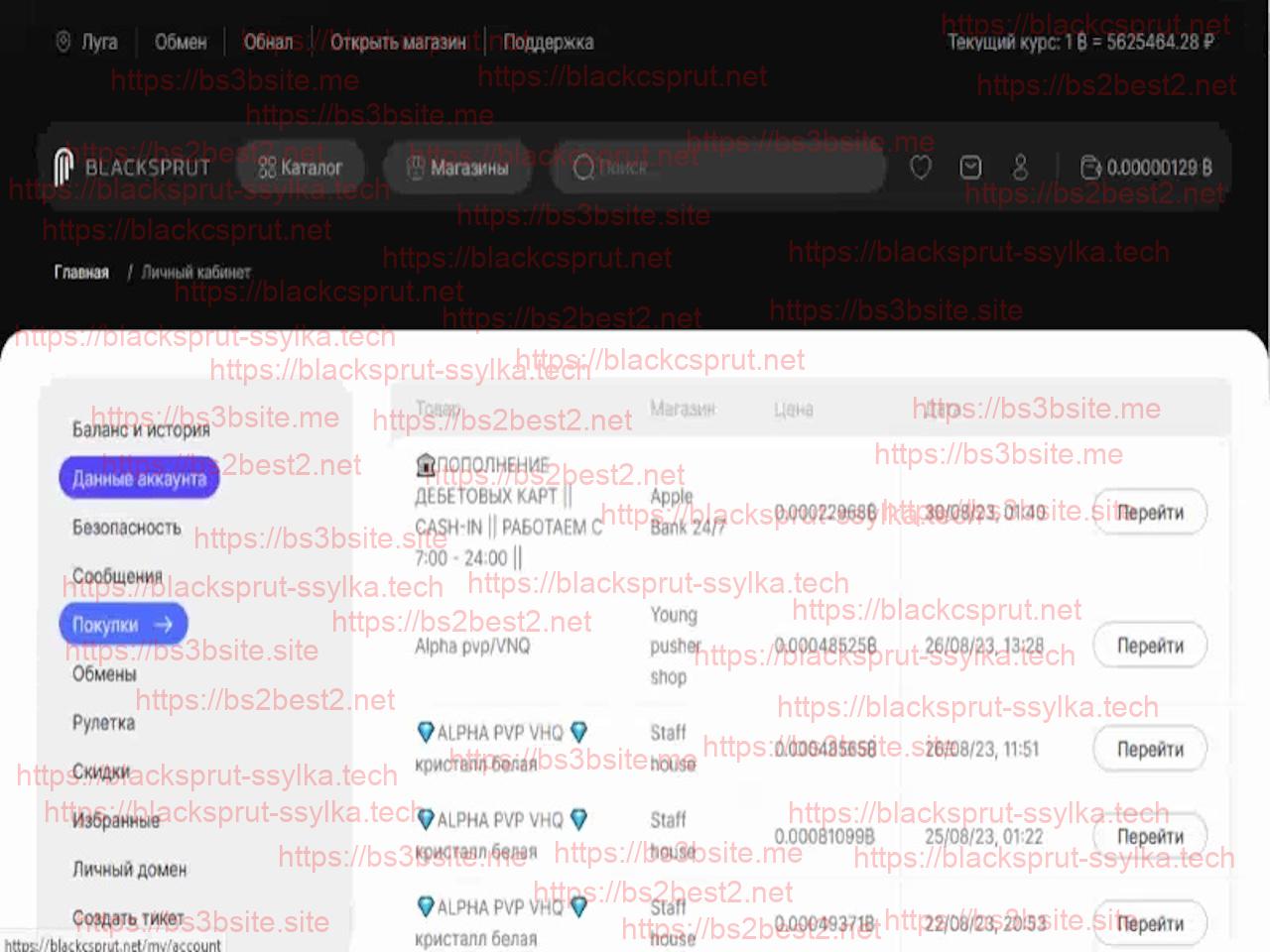Viewport: 1270px width, 952px height.
Task: Open Сообщения section
Action: click(x=117, y=575)
